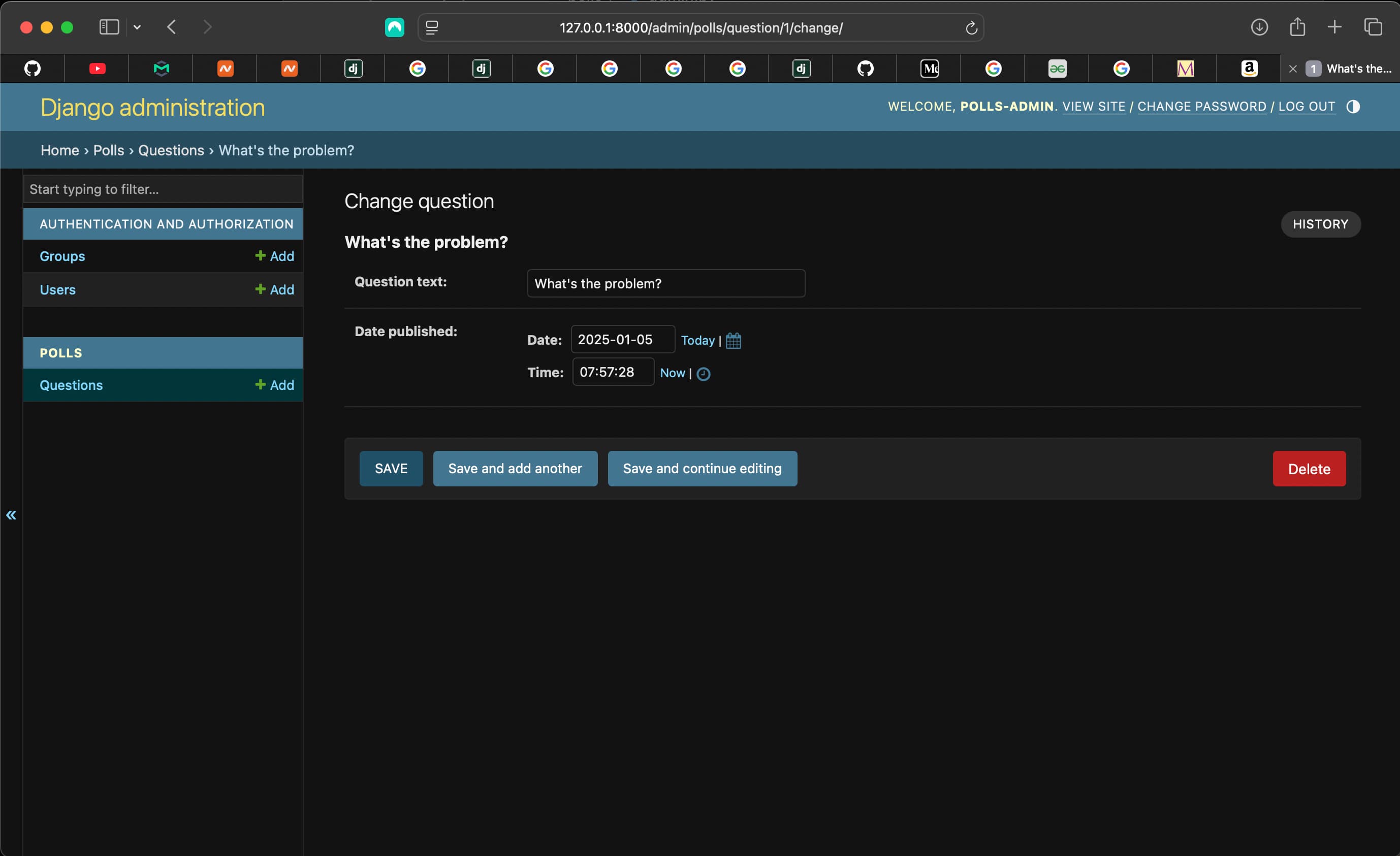Click the Date input field
The height and width of the screenshot is (856, 1400).
[x=623, y=340]
